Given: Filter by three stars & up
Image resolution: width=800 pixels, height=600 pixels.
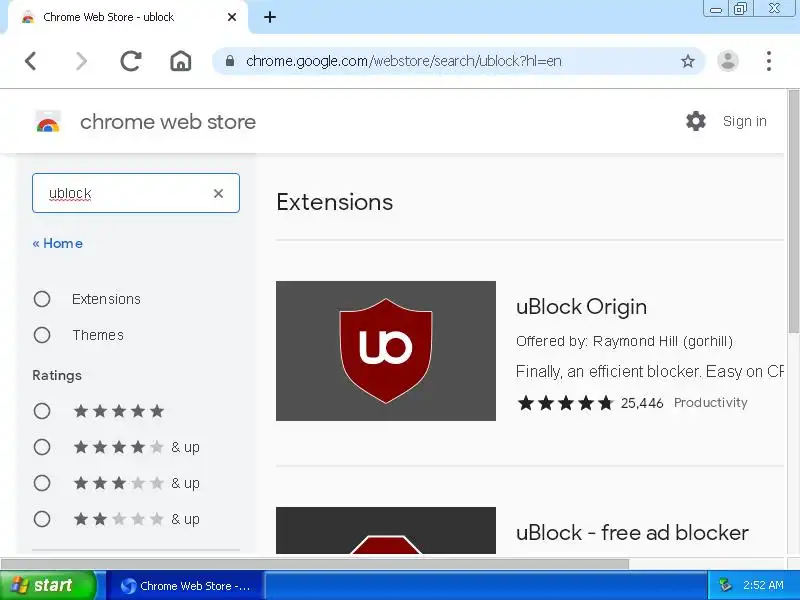Looking at the screenshot, I should click(42, 483).
